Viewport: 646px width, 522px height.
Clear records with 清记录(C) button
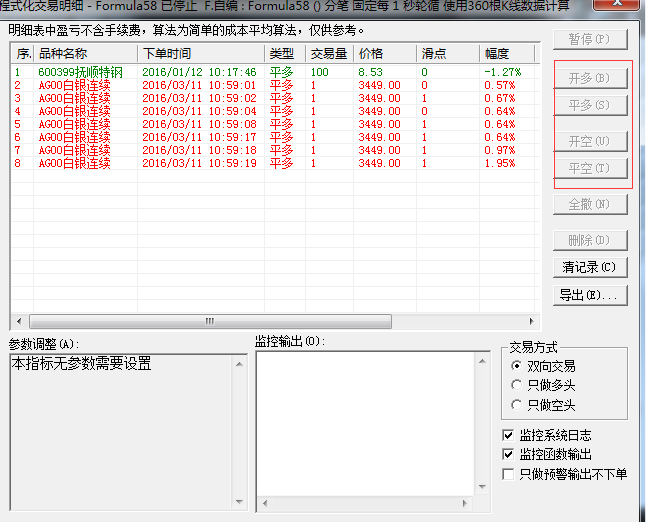590,267
